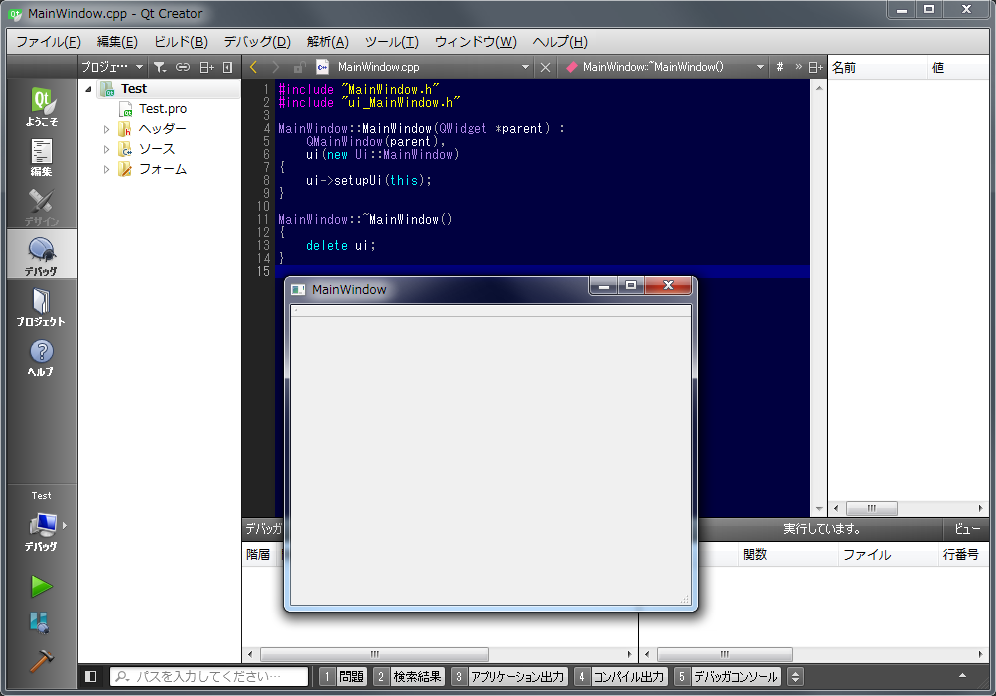Start debugging with the debug-run icon
Viewport: 996px width, 696px height.
click(40, 623)
